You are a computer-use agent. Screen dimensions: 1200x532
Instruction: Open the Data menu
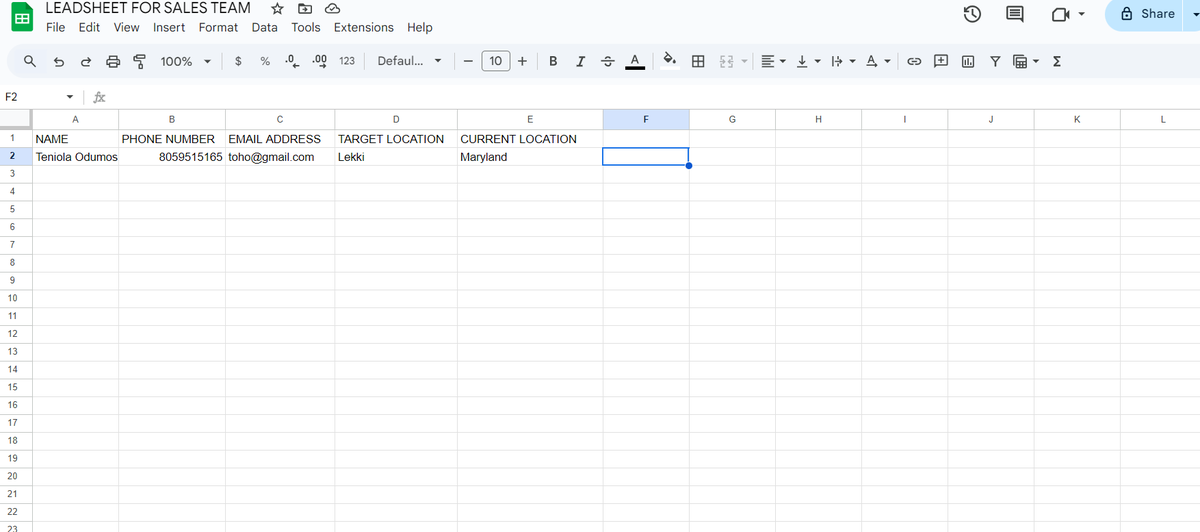pyautogui.click(x=265, y=27)
